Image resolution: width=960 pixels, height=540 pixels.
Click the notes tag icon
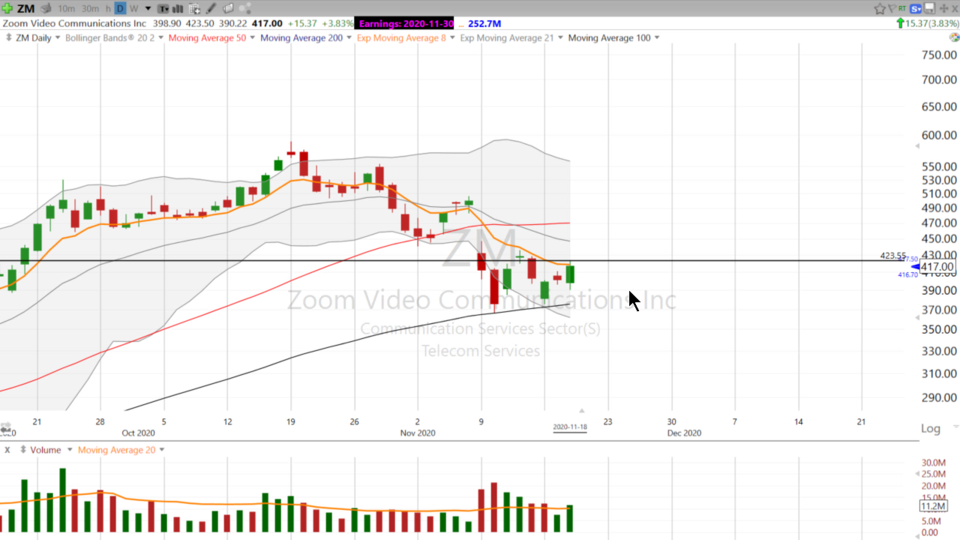[x=228, y=9]
